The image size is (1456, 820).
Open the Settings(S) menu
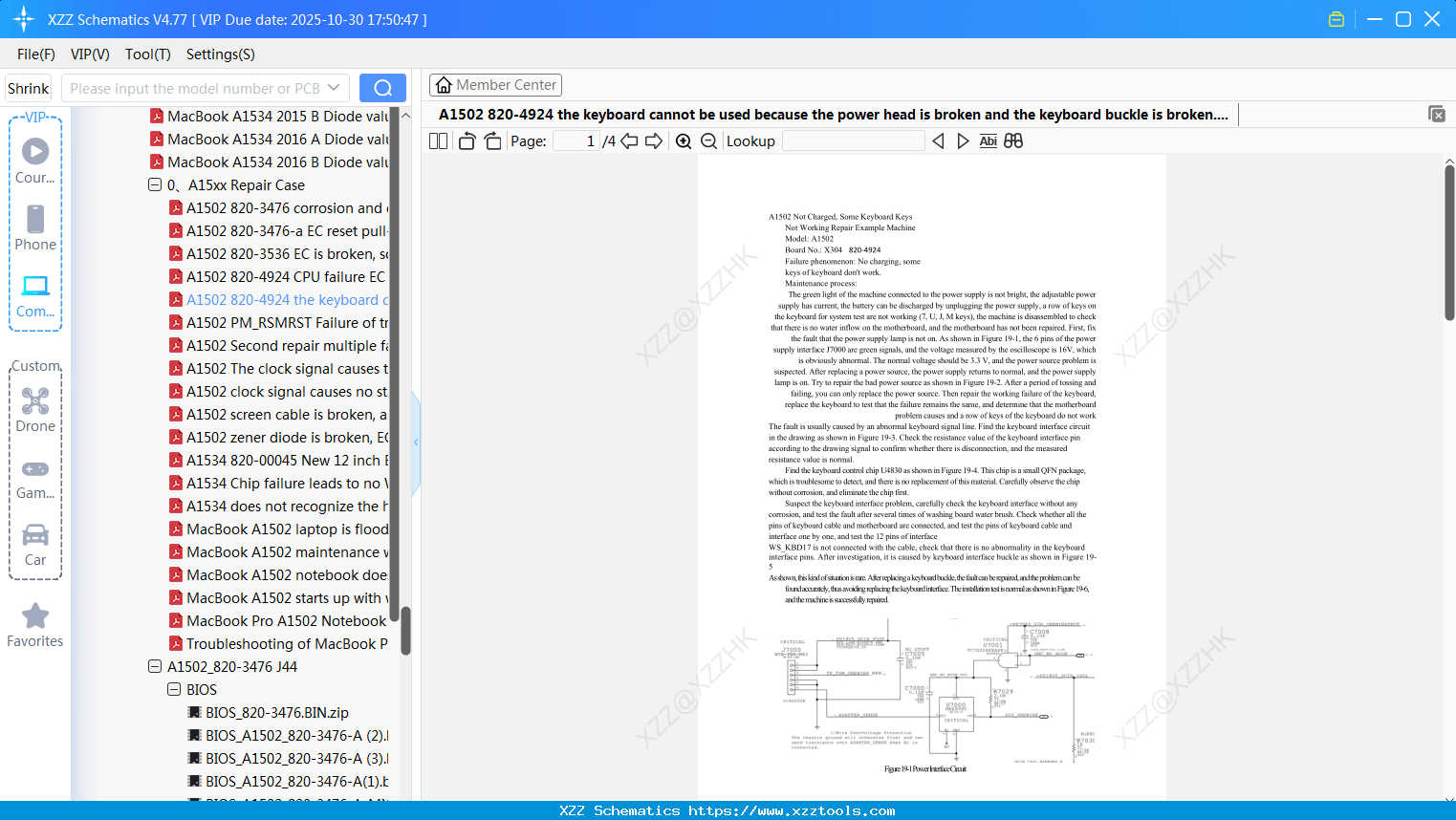(x=221, y=54)
